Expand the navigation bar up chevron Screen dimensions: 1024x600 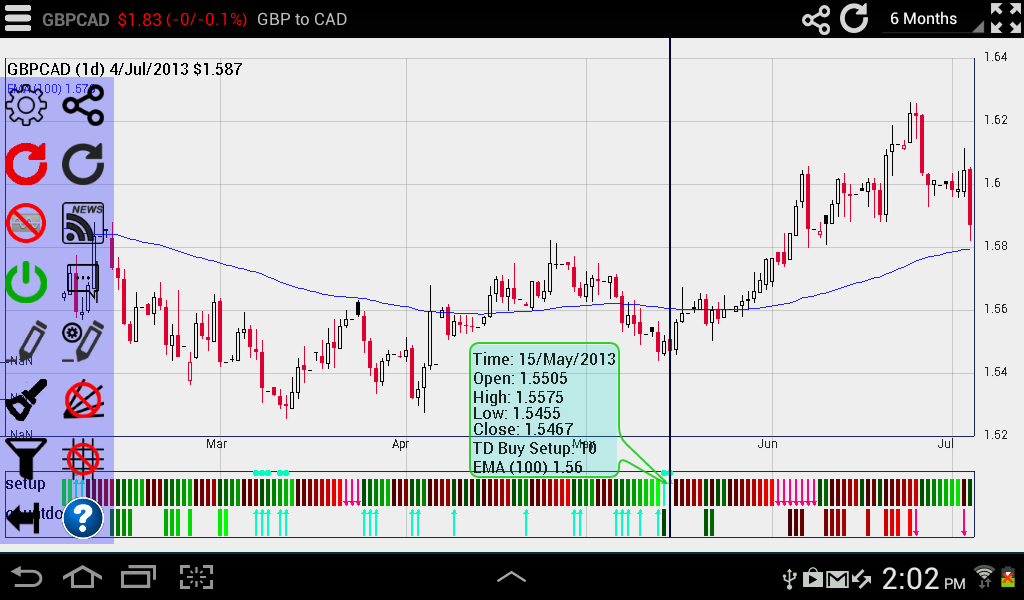511,576
